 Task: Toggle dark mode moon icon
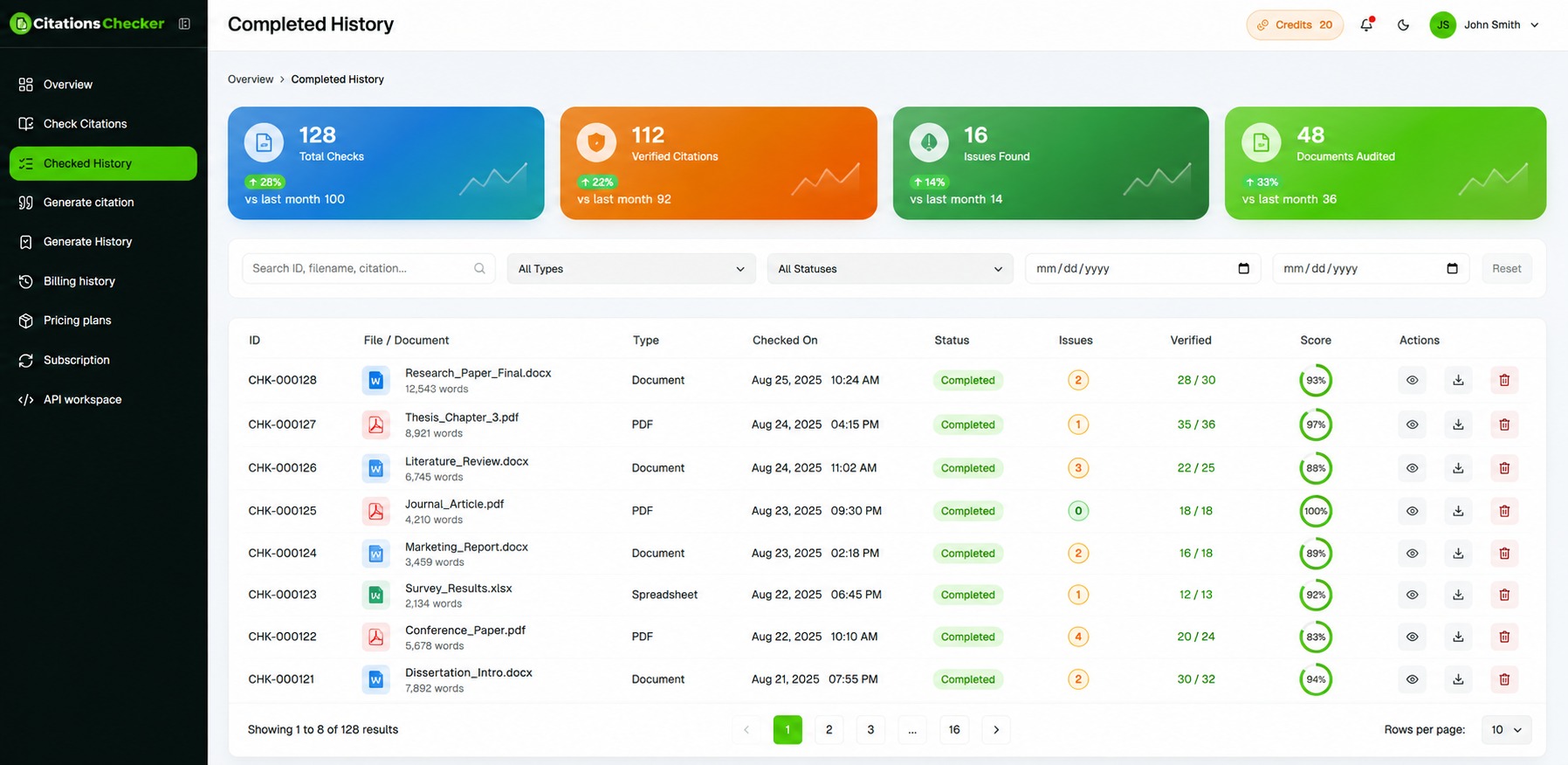1403,24
